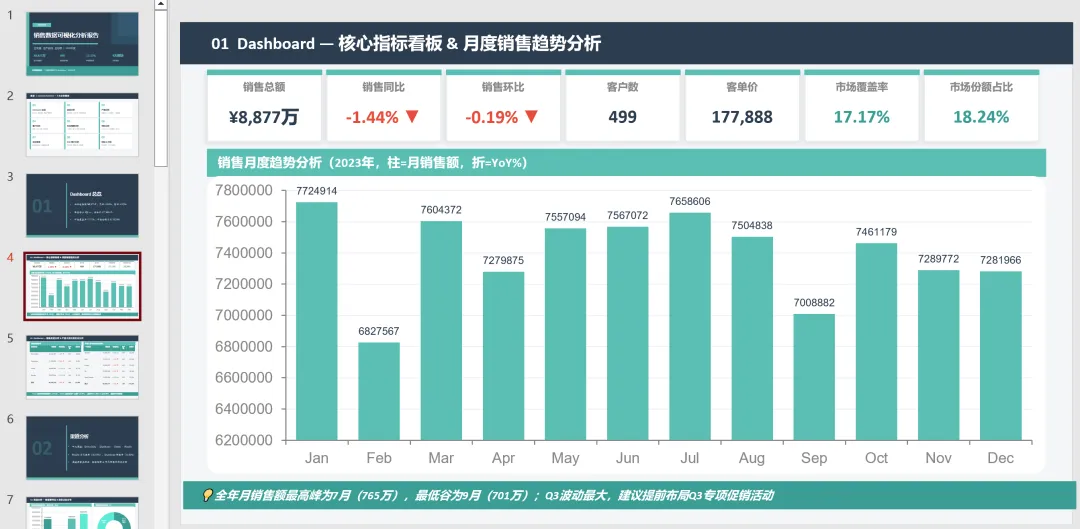Select data label 7289772

939,259
